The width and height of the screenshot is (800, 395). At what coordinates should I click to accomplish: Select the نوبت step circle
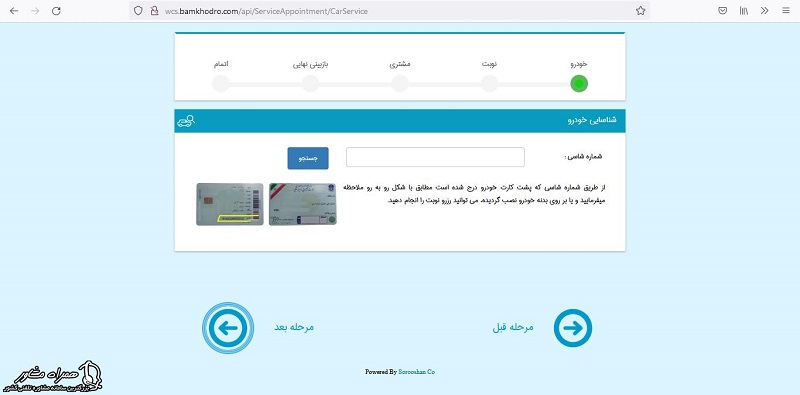tap(489, 83)
